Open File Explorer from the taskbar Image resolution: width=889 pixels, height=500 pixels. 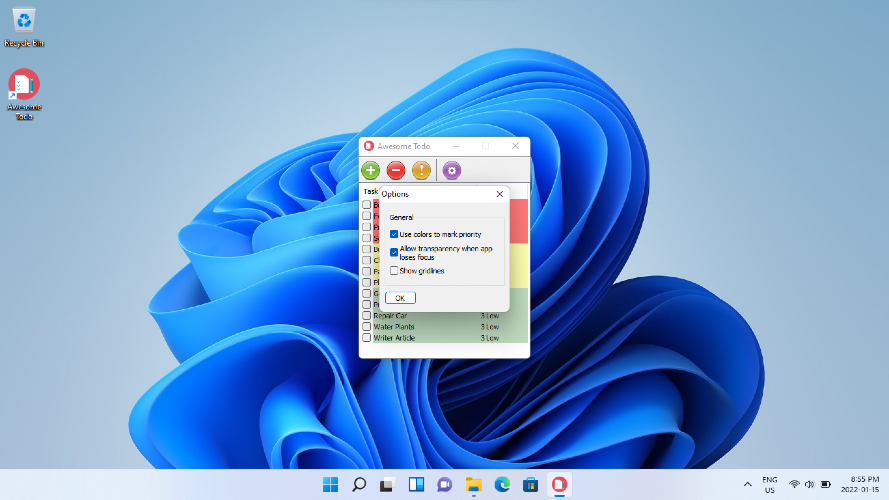click(x=474, y=485)
